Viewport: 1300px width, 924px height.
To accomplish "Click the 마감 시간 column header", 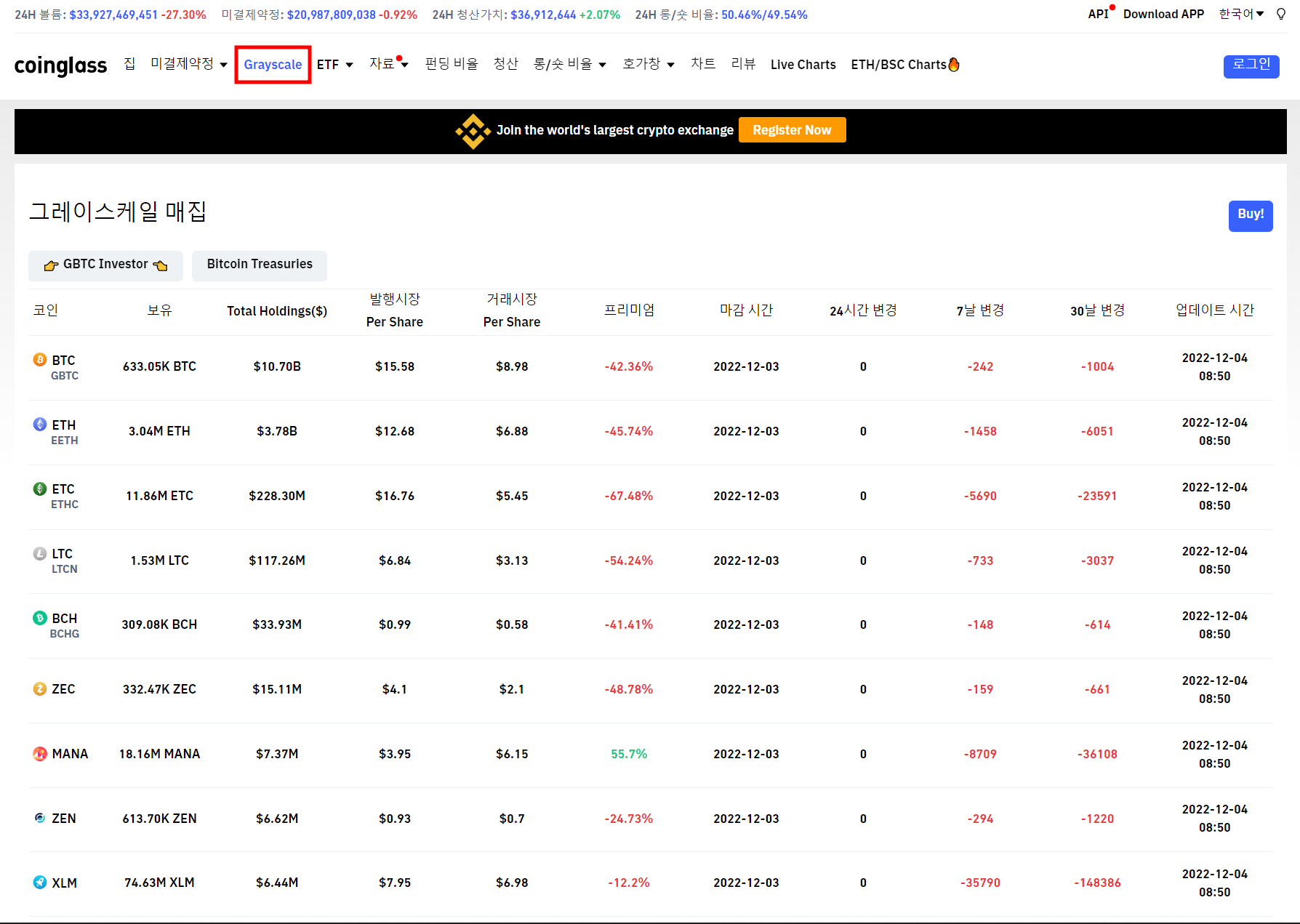I will pos(746,310).
